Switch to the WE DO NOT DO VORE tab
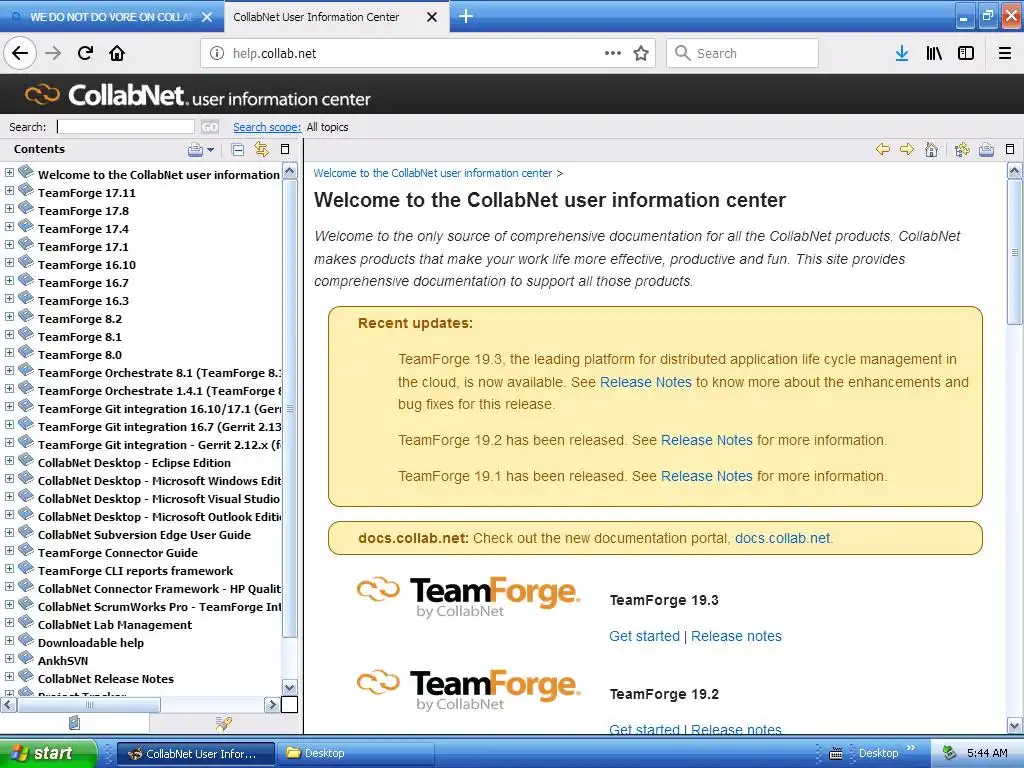Image resolution: width=1024 pixels, height=768 pixels. pos(111,17)
